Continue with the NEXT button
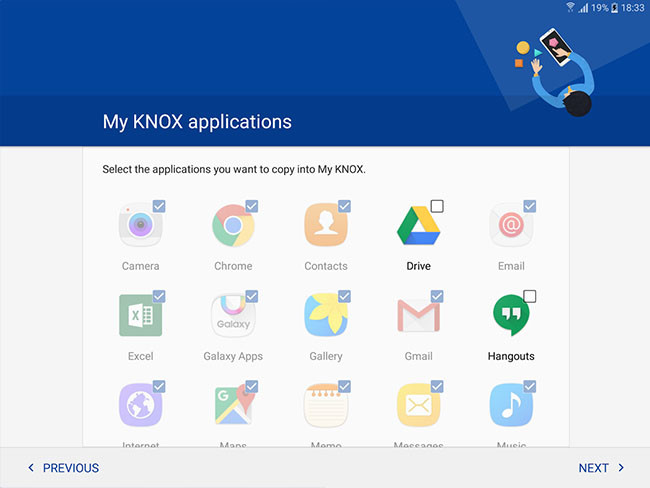 601,468
